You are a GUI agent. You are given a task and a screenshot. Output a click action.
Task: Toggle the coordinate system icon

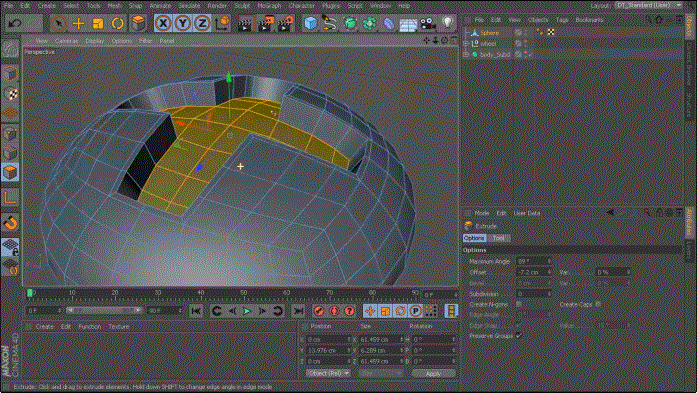[222, 23]
